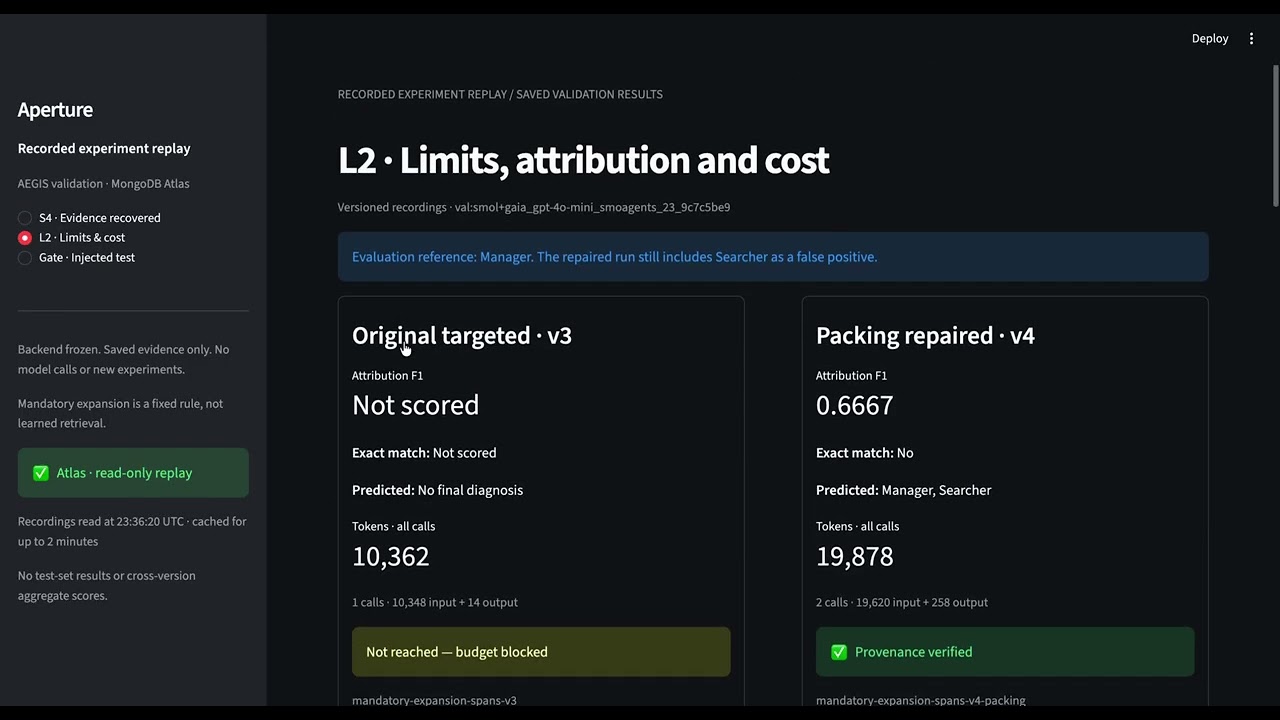This screenshot has width=1280, height=720.
Task: Select Gate · Injected test radio option
Action: click(x=25, y=258)
